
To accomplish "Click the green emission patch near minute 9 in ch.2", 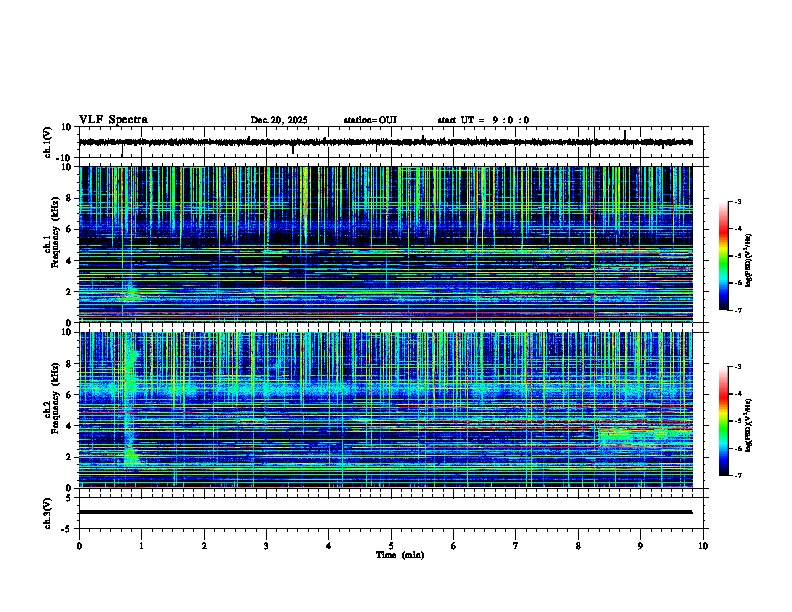I will coord(644,435).
